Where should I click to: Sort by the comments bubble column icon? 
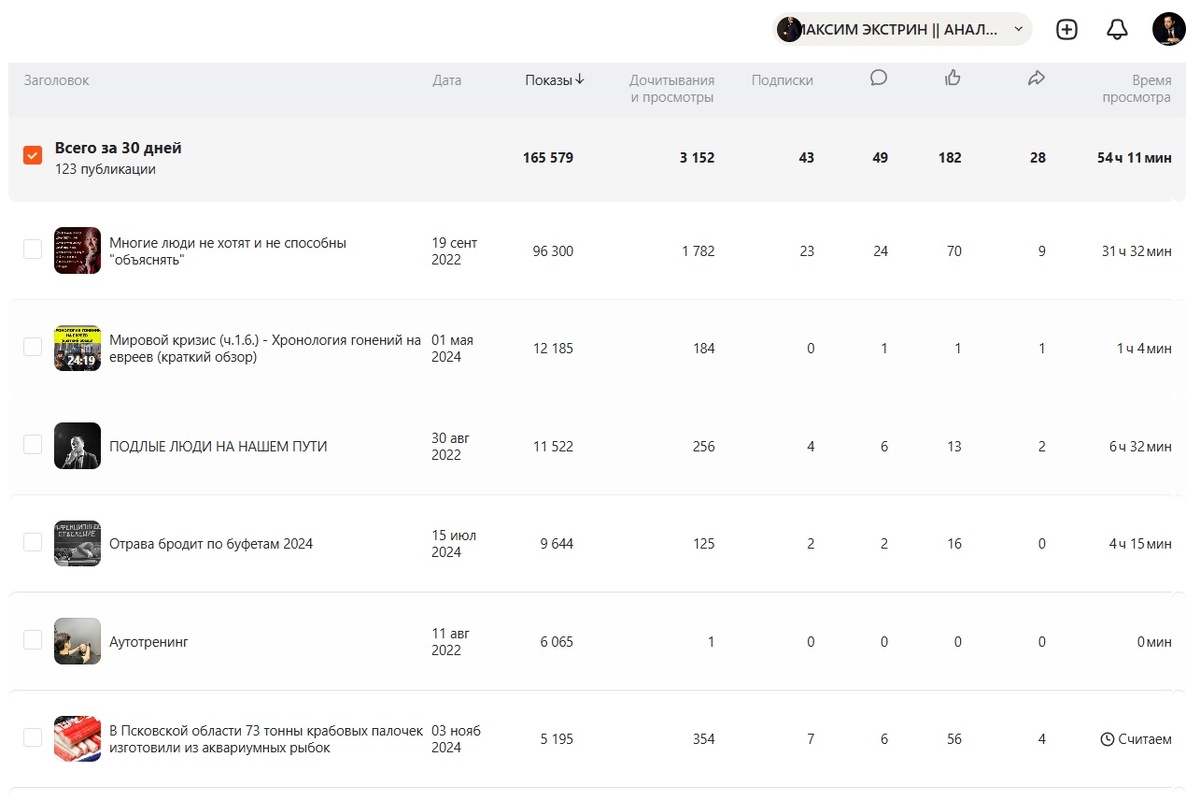(x=879, y=78)
